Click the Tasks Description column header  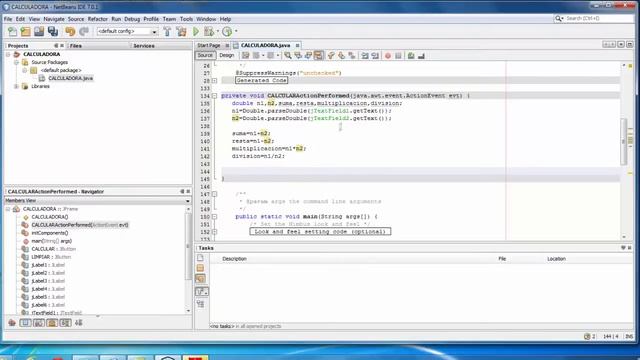coord(234,259)
